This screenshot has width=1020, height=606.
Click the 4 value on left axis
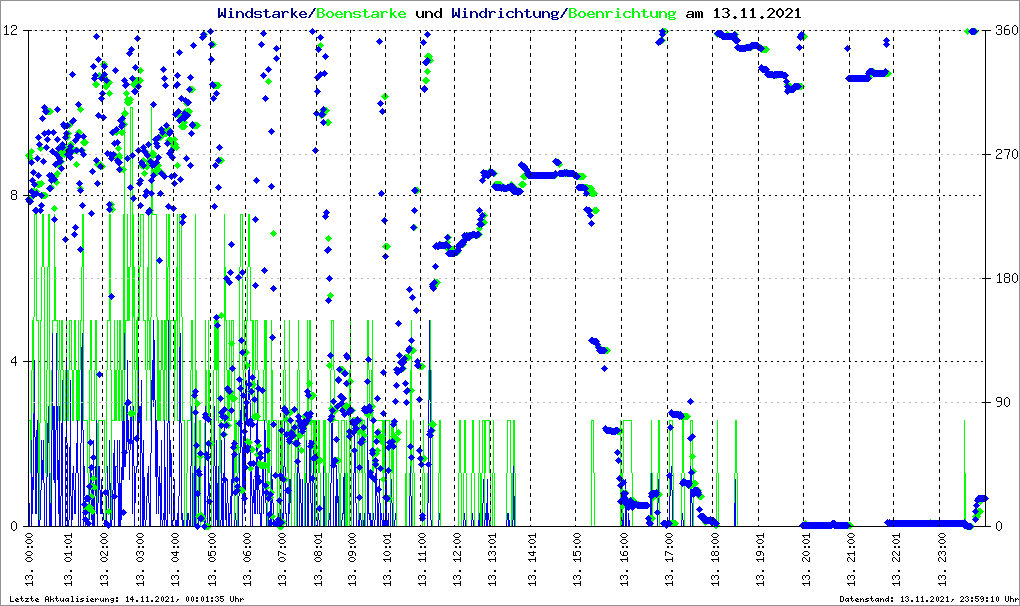tap(16, 361)
